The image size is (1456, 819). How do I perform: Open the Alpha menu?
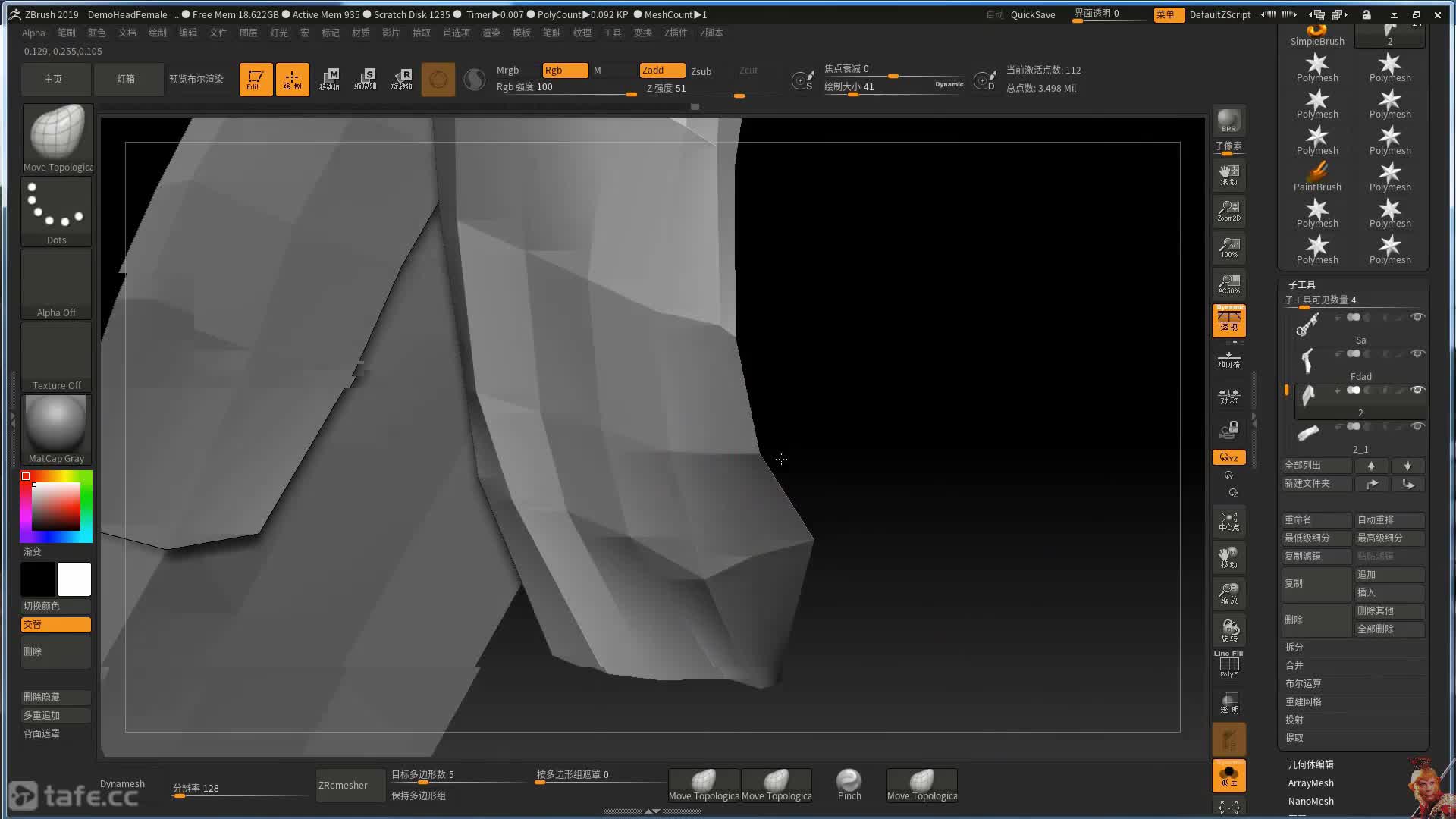coord(33,33)
